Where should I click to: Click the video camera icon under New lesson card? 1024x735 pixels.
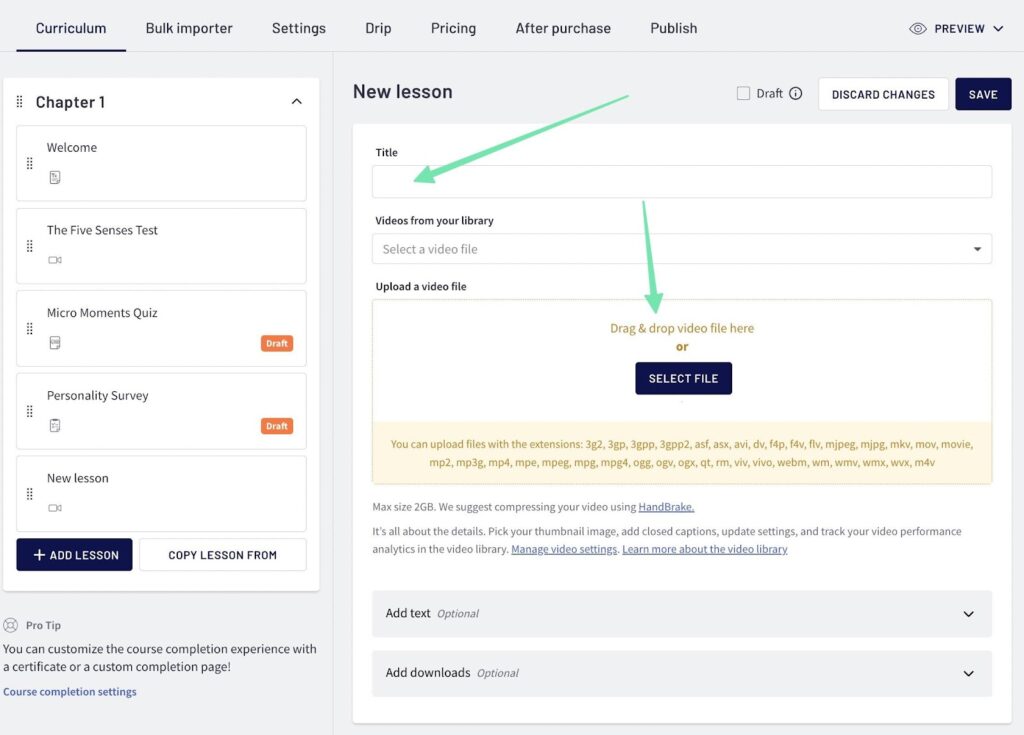55,508
